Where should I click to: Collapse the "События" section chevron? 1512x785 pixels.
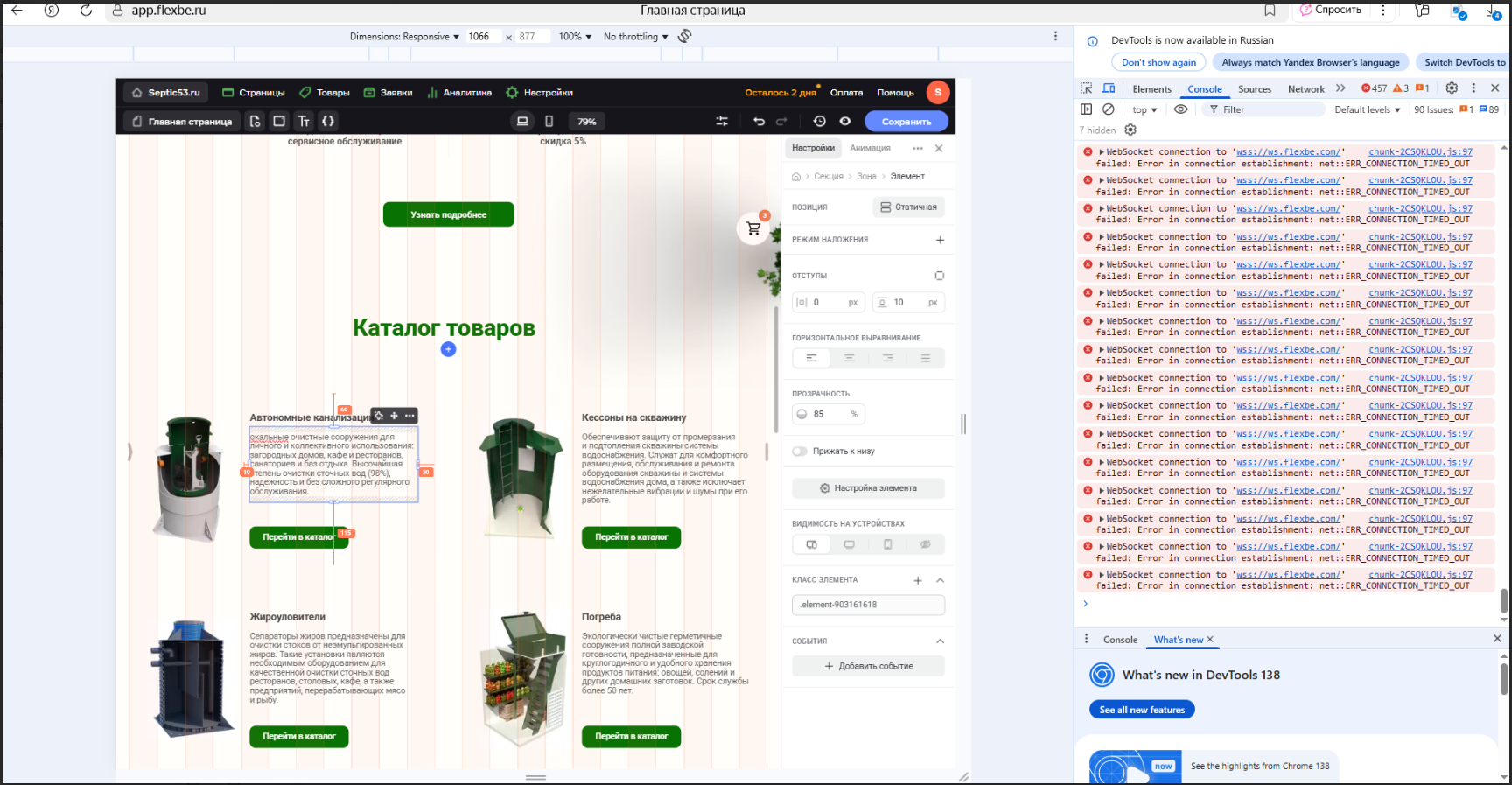940,641
